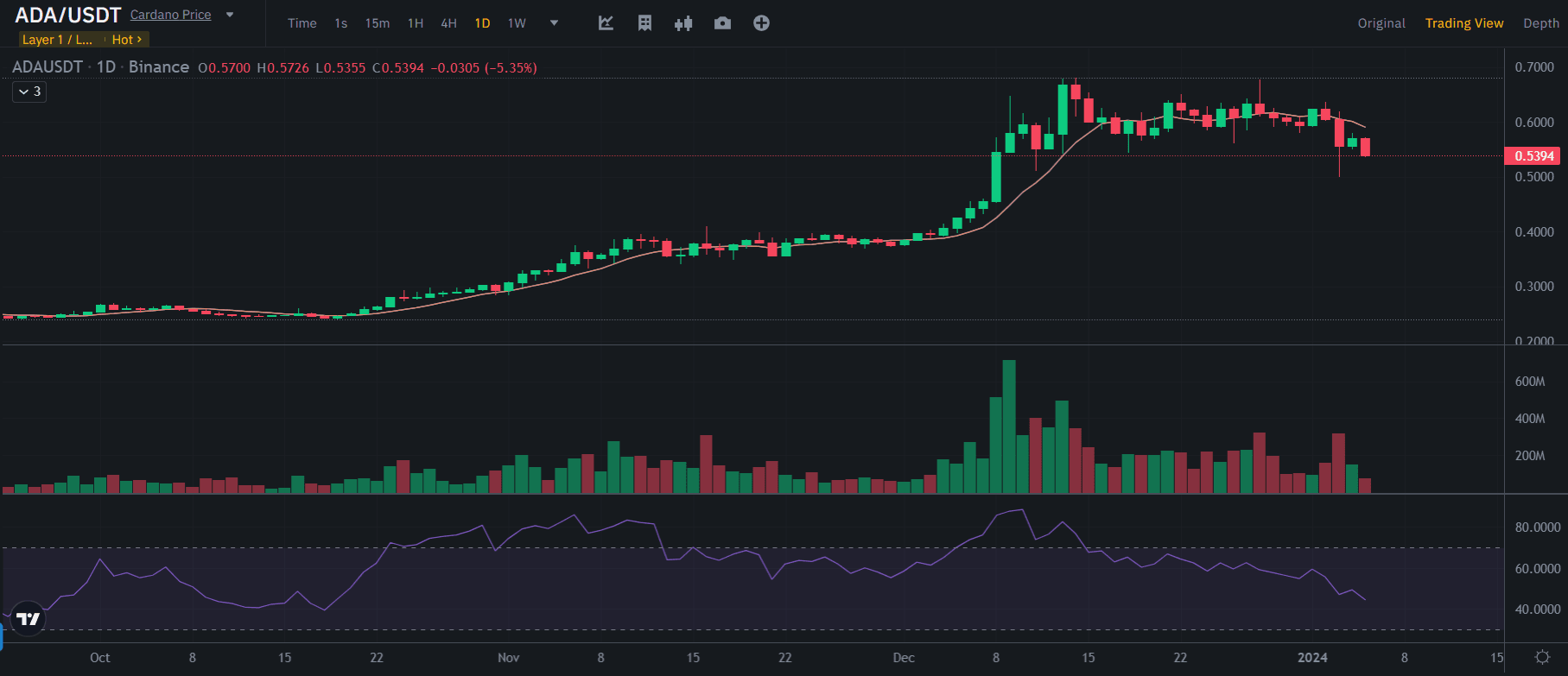Click the Layer 1 category tag
Screen dimensions: 1568x676
coord(57,40)
